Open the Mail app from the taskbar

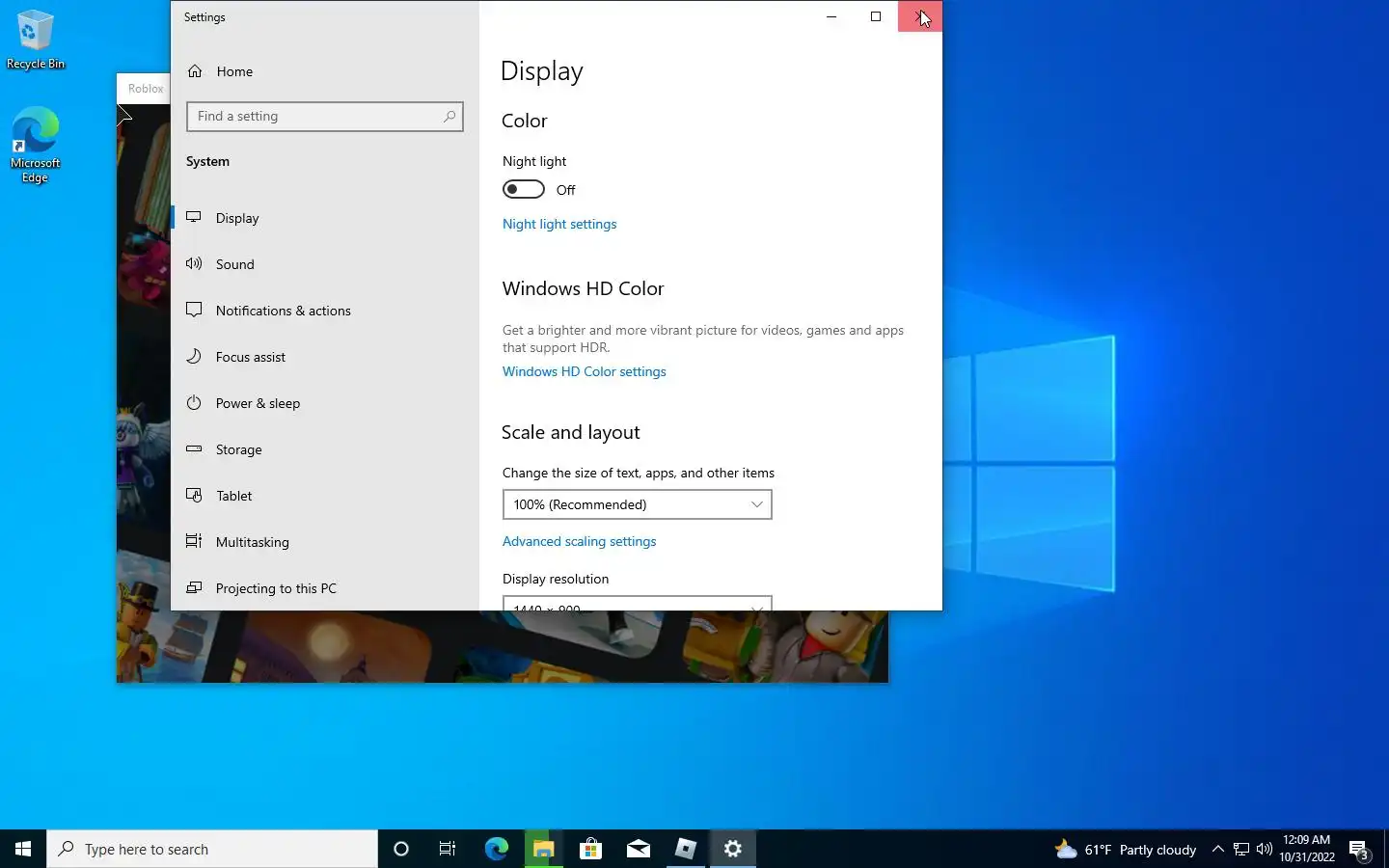pyautogui.click(x=638, y=849)
